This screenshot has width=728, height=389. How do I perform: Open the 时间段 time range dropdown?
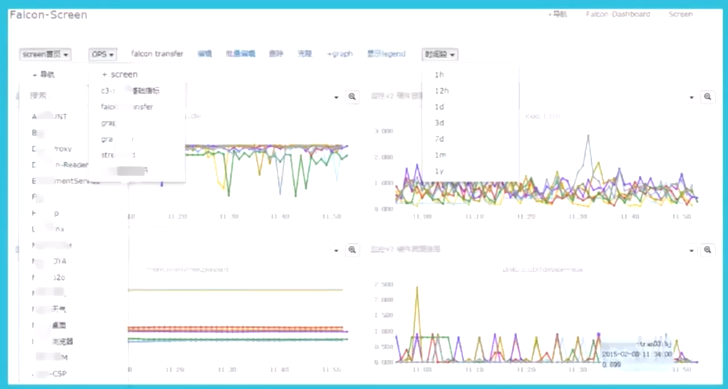(440, 54)
